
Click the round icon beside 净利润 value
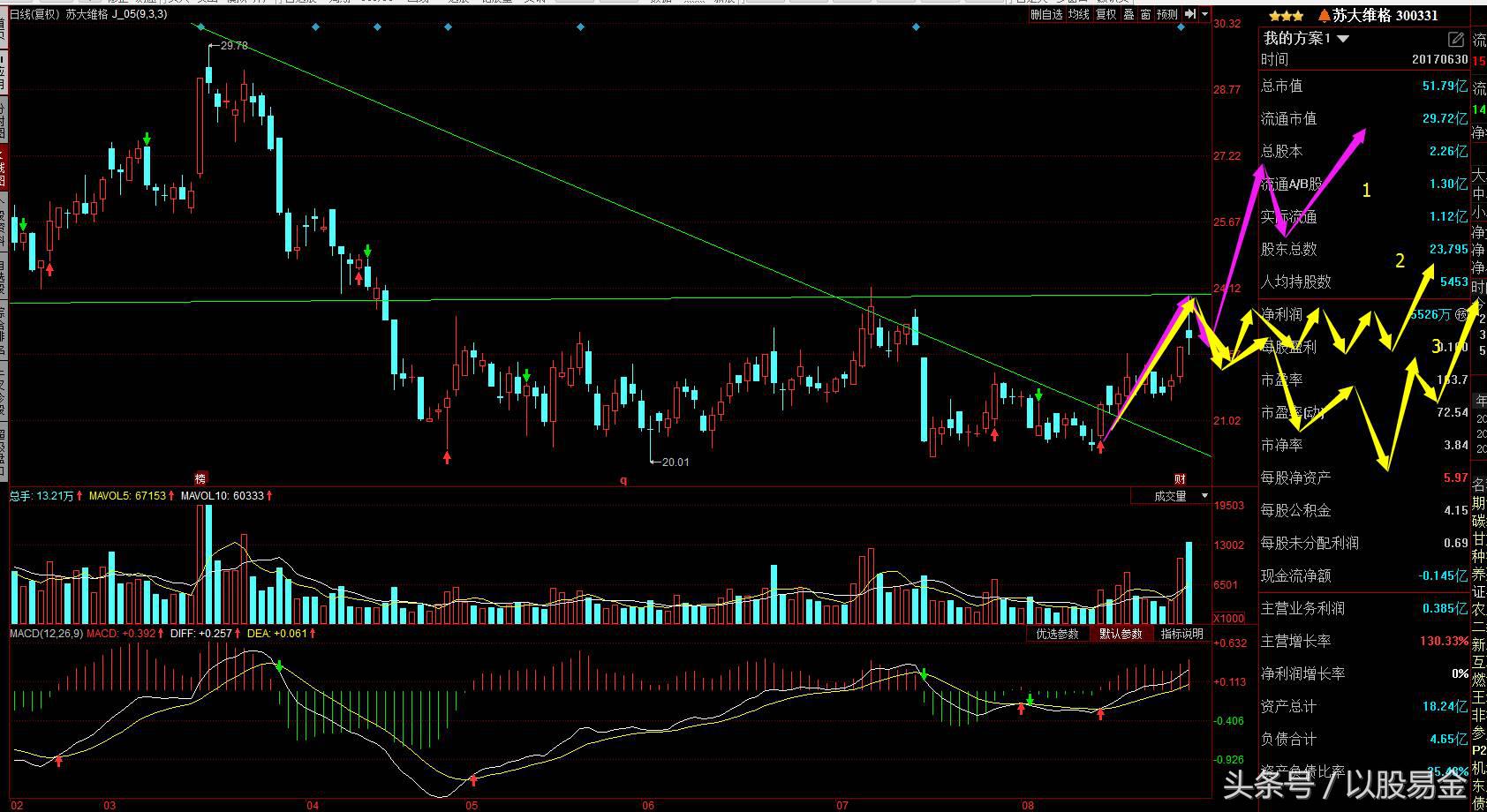click(x=1461, y=314)
